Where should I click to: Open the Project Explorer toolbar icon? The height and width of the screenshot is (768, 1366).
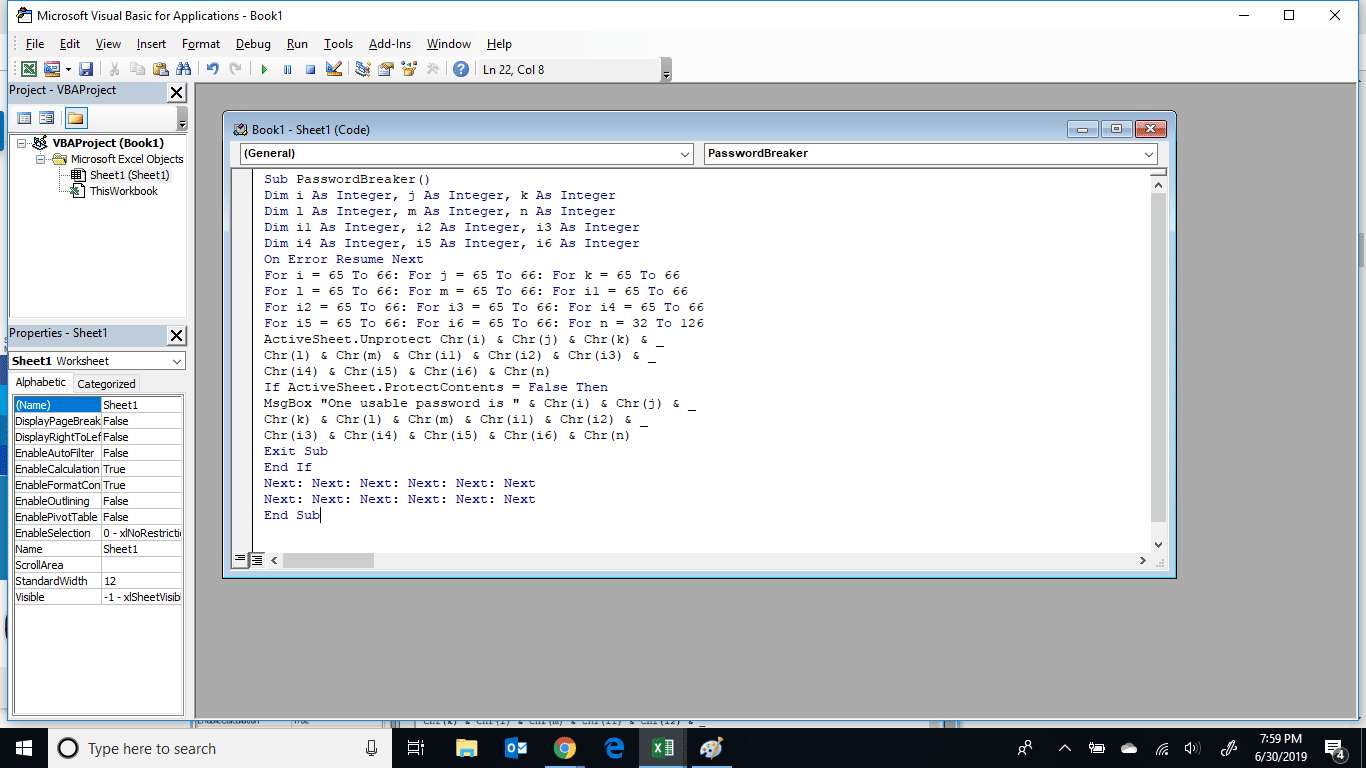362,69
